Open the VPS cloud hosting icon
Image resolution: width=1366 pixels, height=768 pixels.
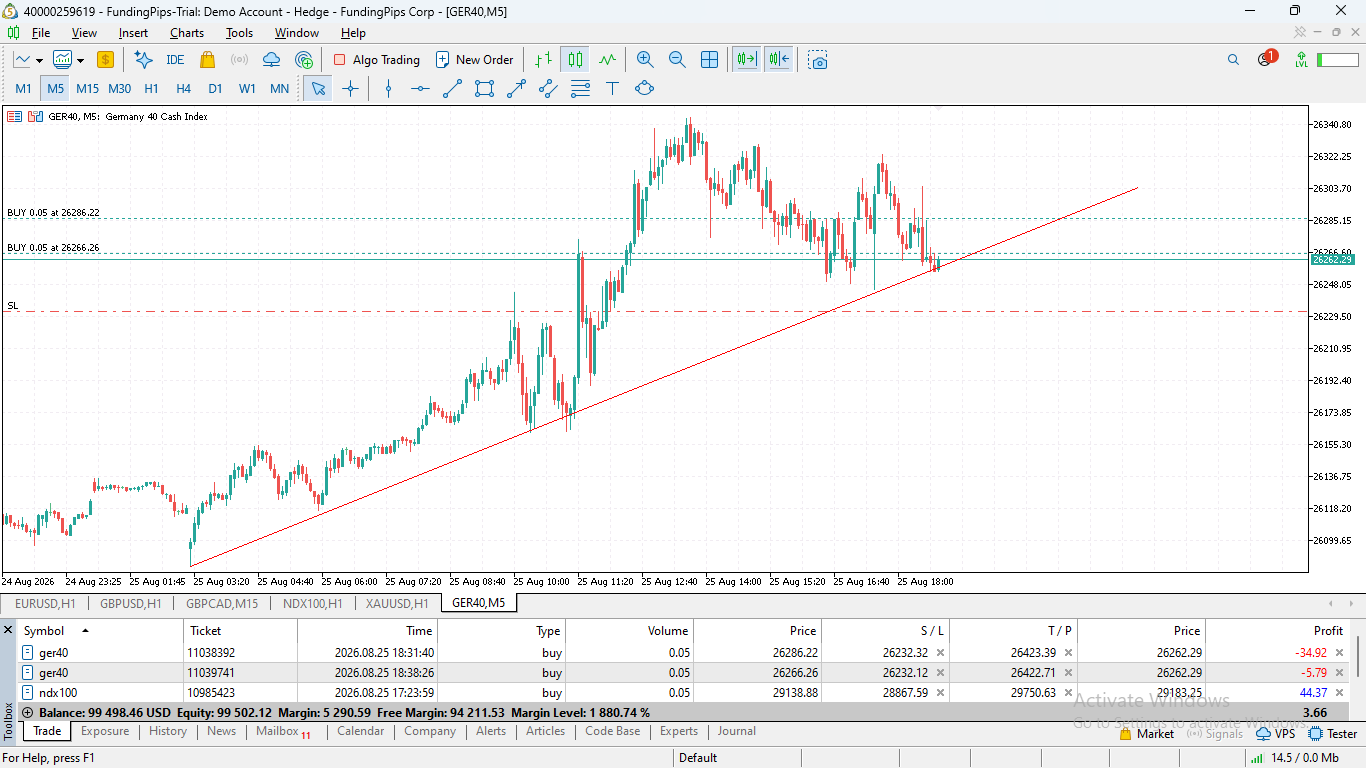[x=271, y=60]
